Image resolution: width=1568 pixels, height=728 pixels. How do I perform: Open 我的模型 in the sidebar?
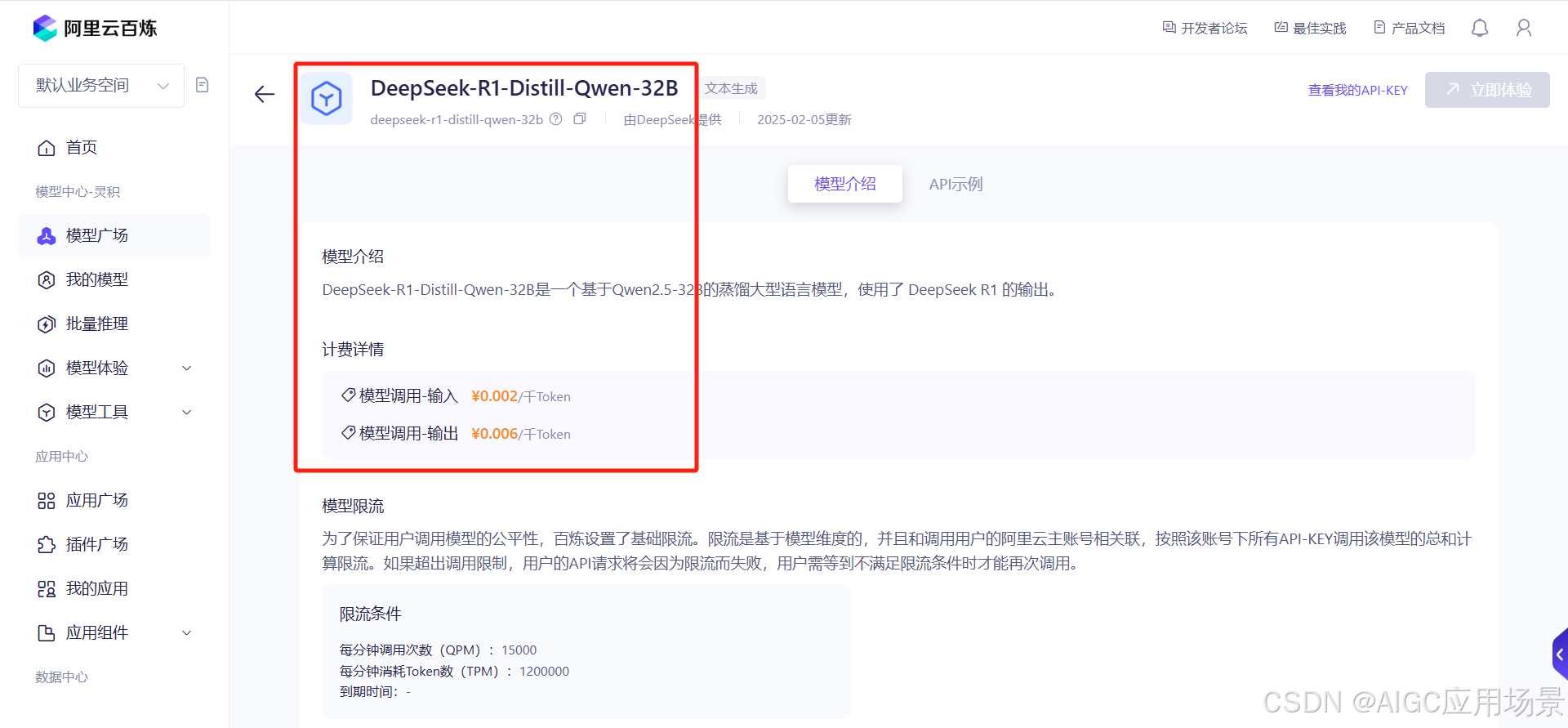coord(114,280)
